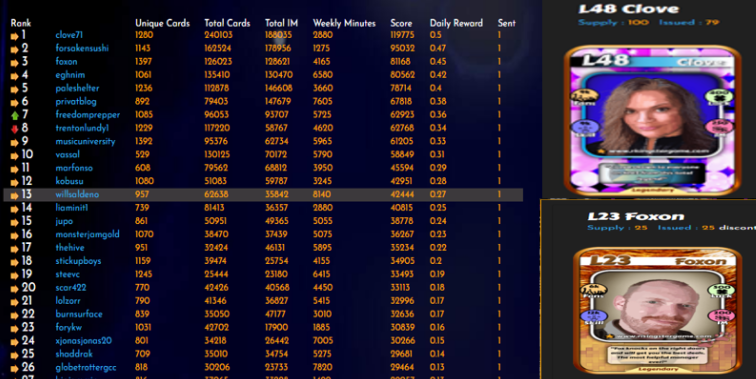The image size is (756, 379).
Task: Click the blue Skill badge on L48 Clove card
Action: coord(584,129)
